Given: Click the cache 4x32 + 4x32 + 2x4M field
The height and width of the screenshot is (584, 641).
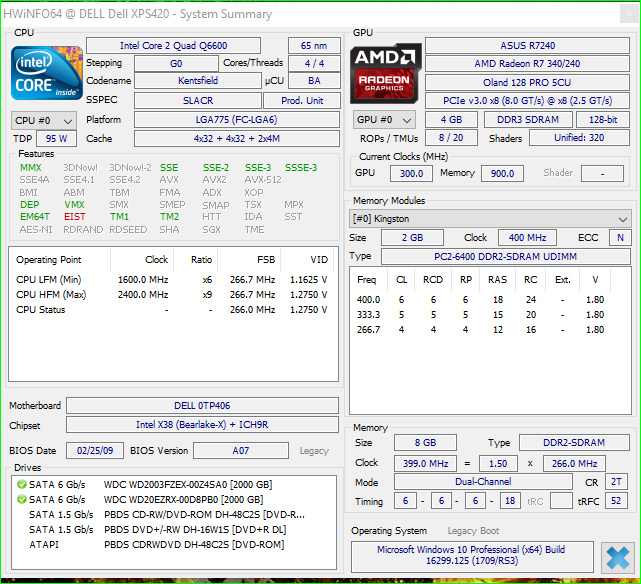Looking at the screenshot, I should point(237,139).
